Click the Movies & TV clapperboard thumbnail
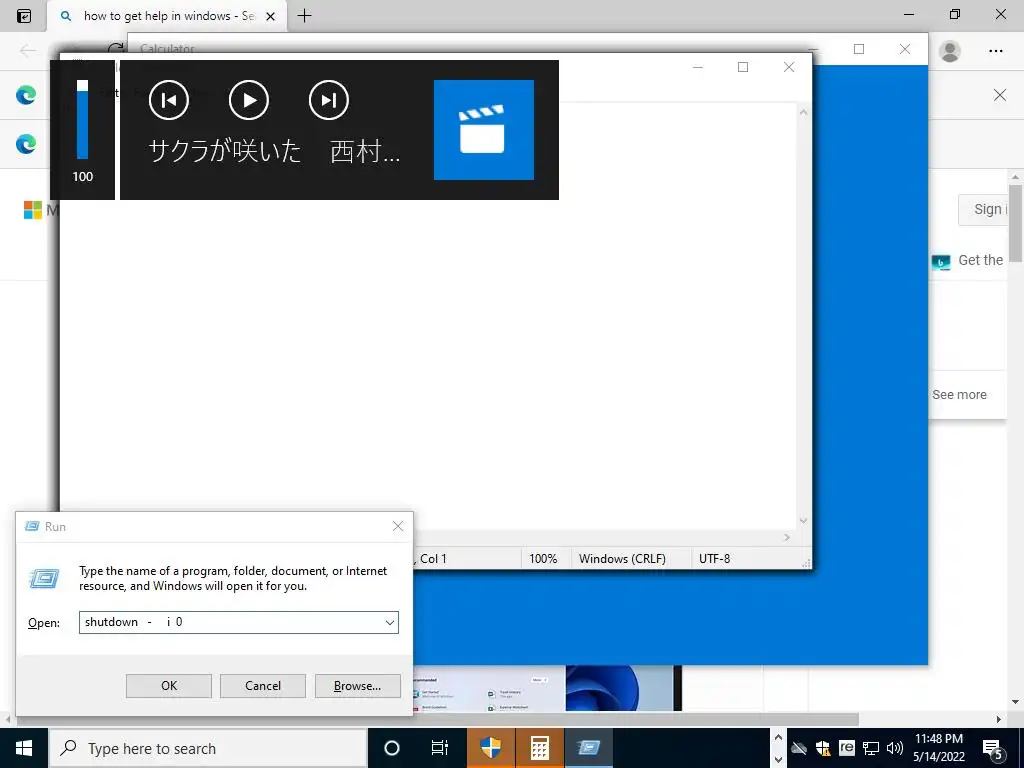Screen dimensions: 1024x768 click(484, 130)
